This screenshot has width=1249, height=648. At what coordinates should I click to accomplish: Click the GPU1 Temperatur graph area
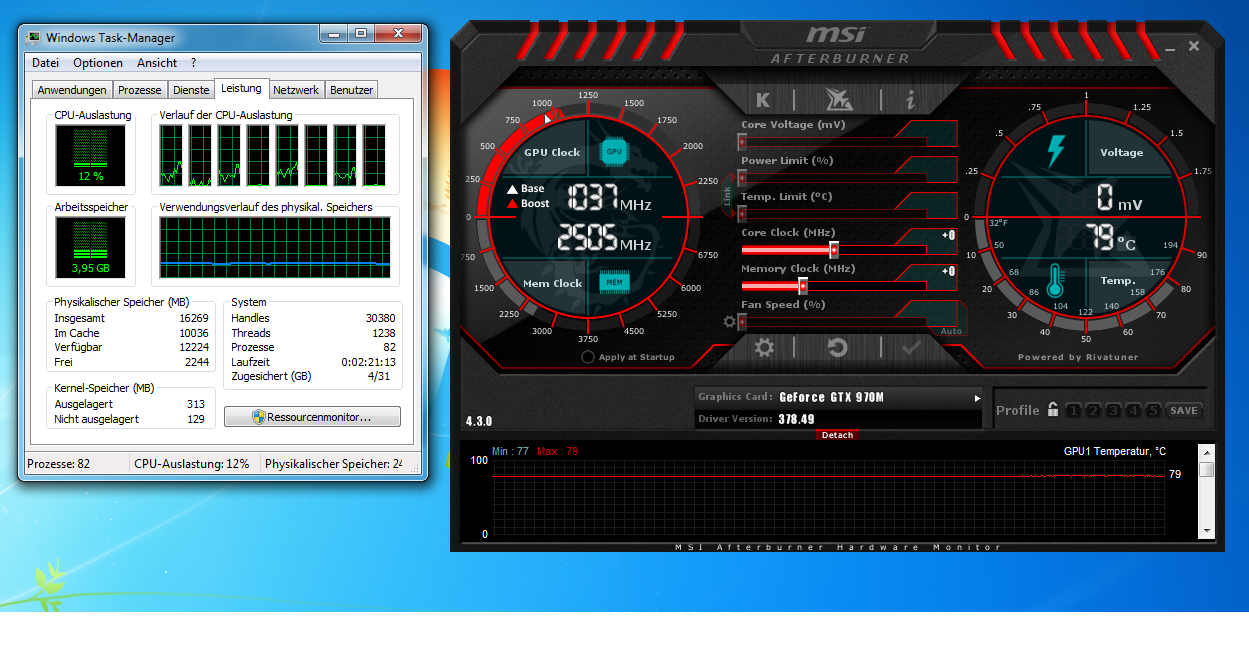pyautogui.click(x=828, y=497)
